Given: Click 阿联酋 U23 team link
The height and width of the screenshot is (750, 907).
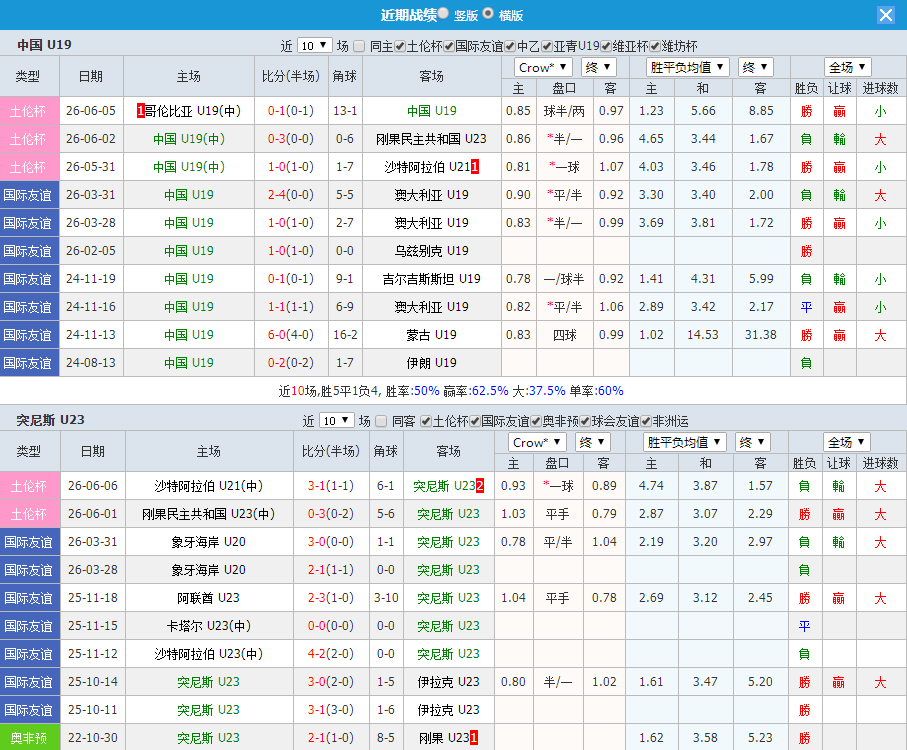Looking at the screenshot, I should click(208, 598).
